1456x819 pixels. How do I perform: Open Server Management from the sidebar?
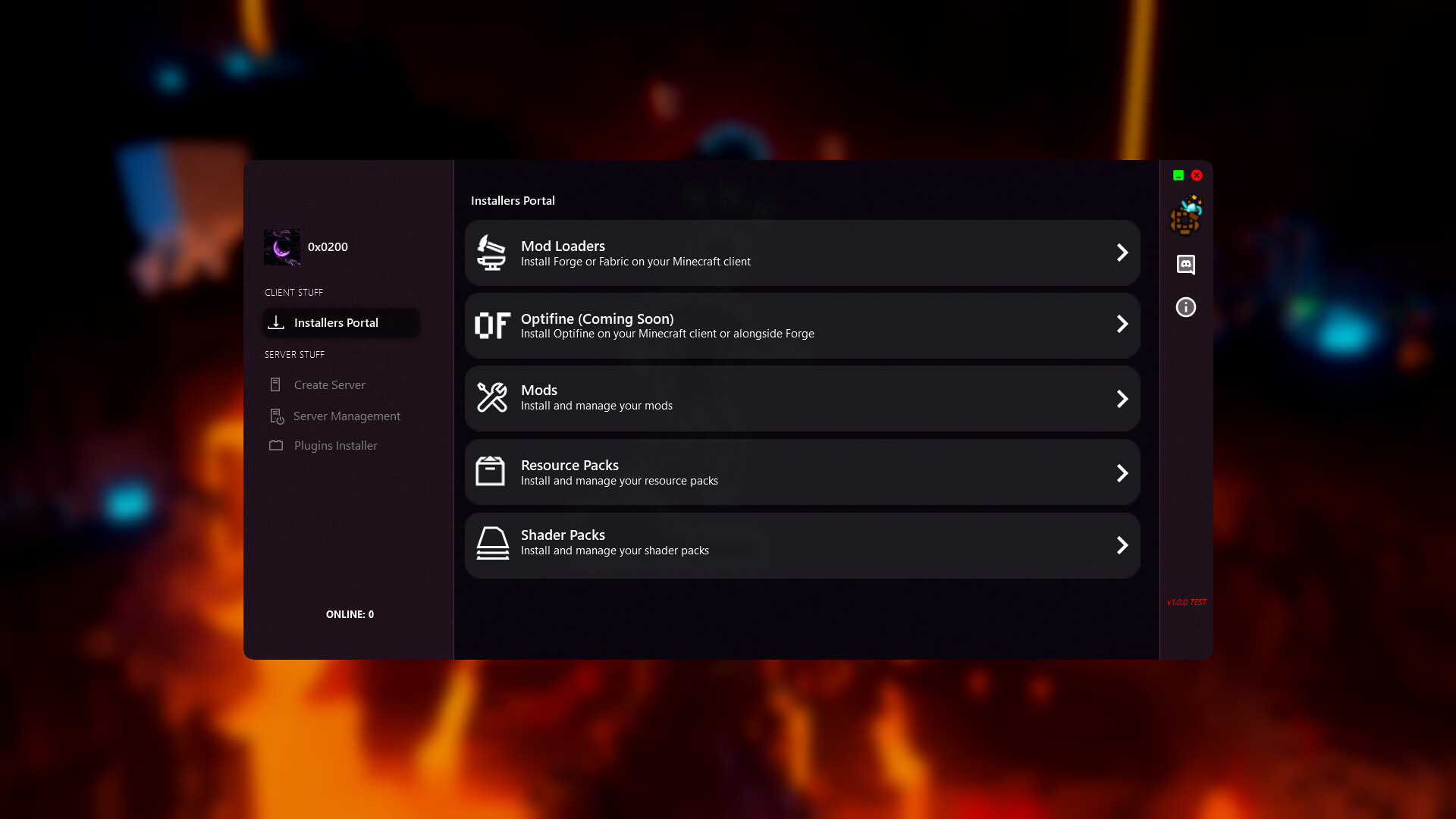pos(347,416)
